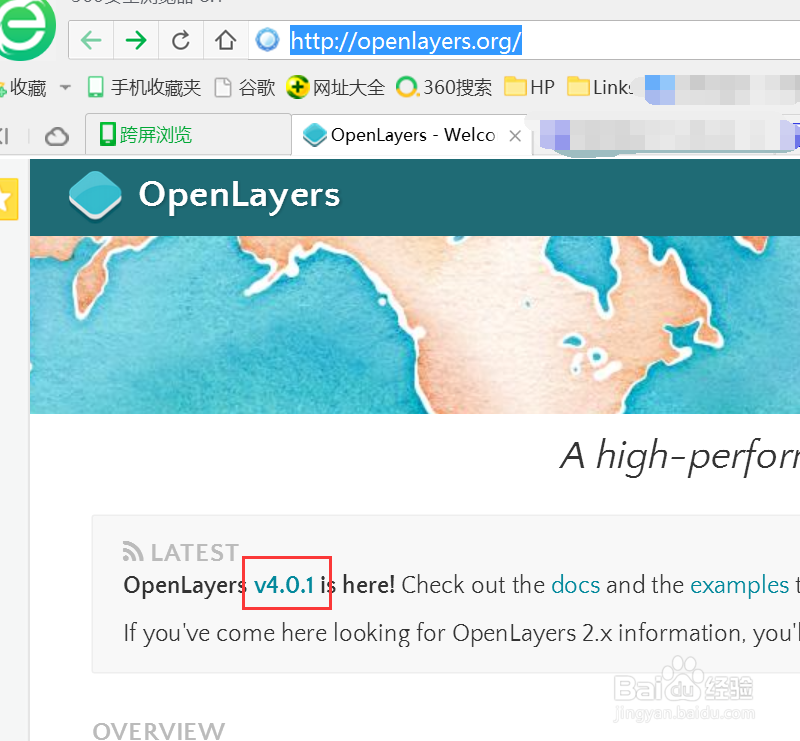Switch to the 跨屏浏览 tab
Image resolution: width=800 pixels, height=741 pixels.
click(188, 134)
